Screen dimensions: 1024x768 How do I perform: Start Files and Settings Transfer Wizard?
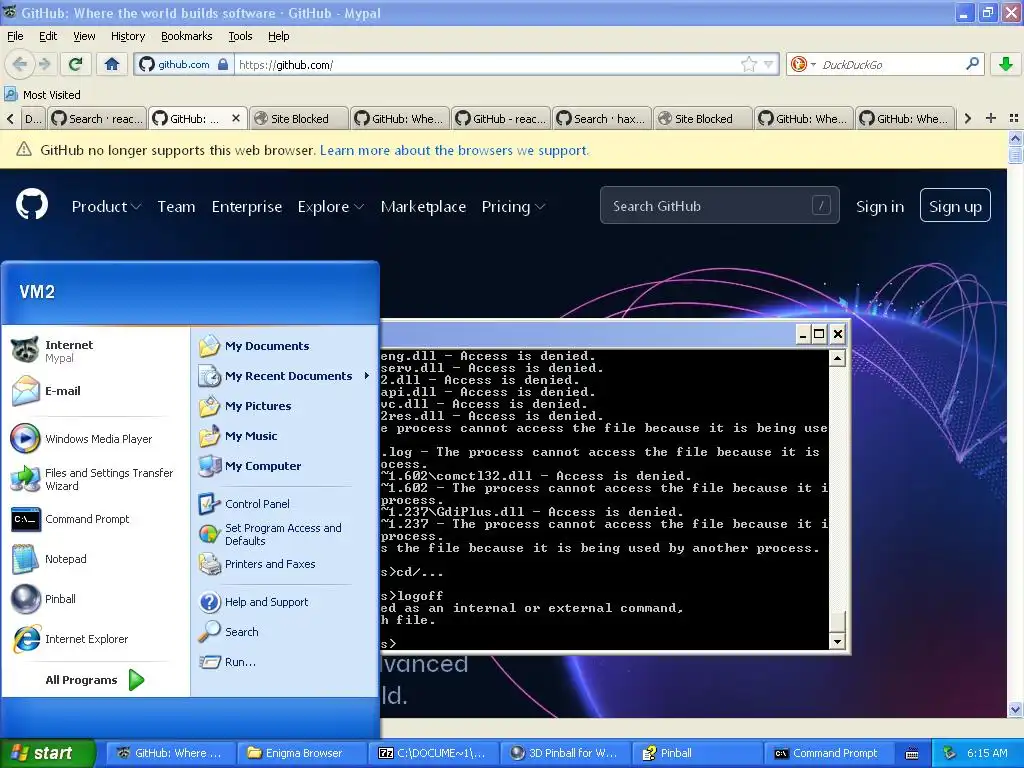point(93,479)
